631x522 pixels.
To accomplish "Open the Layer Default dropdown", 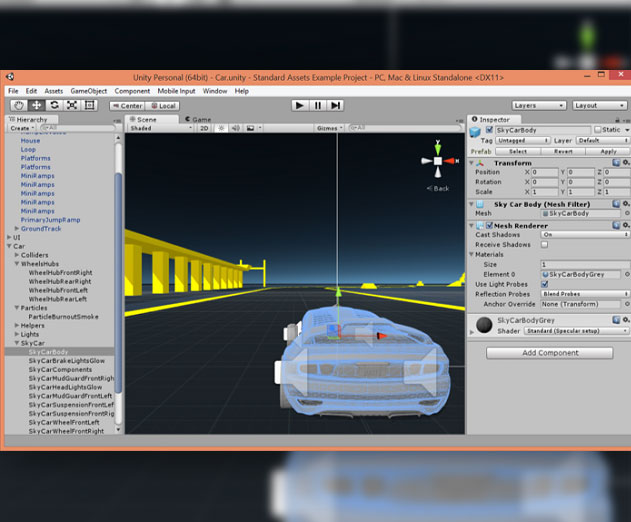I will (602, 140).
